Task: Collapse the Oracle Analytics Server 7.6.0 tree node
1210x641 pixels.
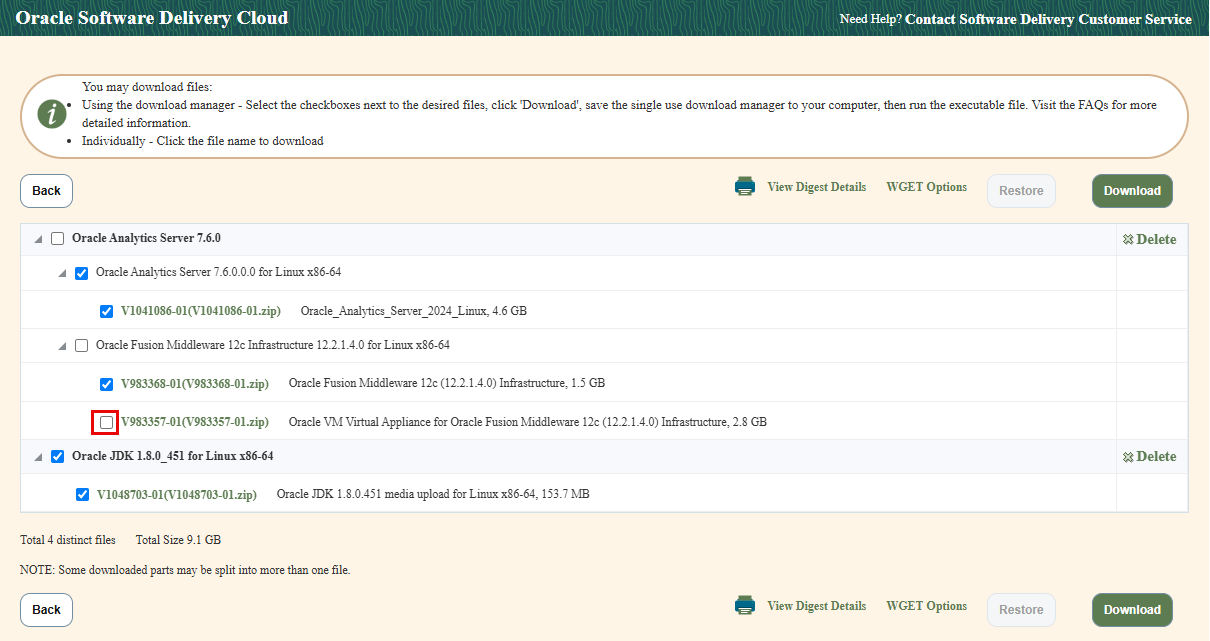Action: 38,240
